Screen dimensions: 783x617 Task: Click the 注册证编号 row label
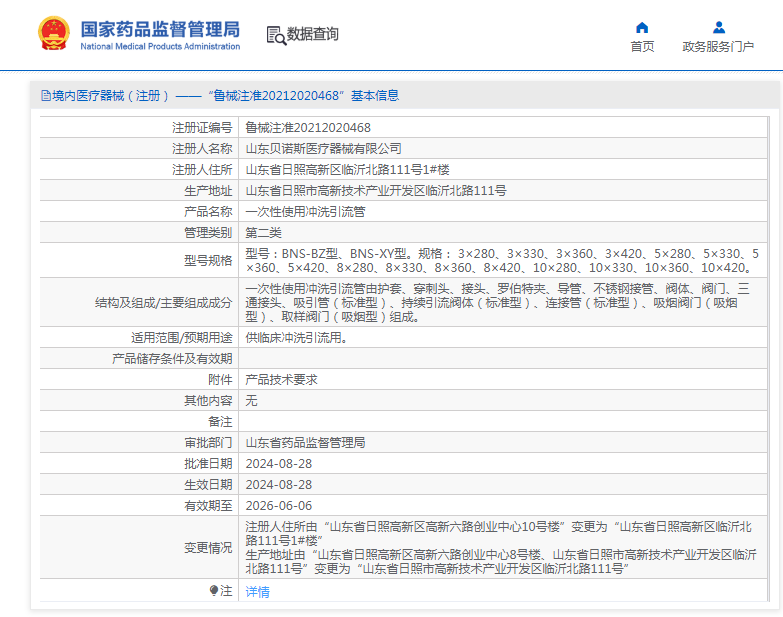[202, 128]
